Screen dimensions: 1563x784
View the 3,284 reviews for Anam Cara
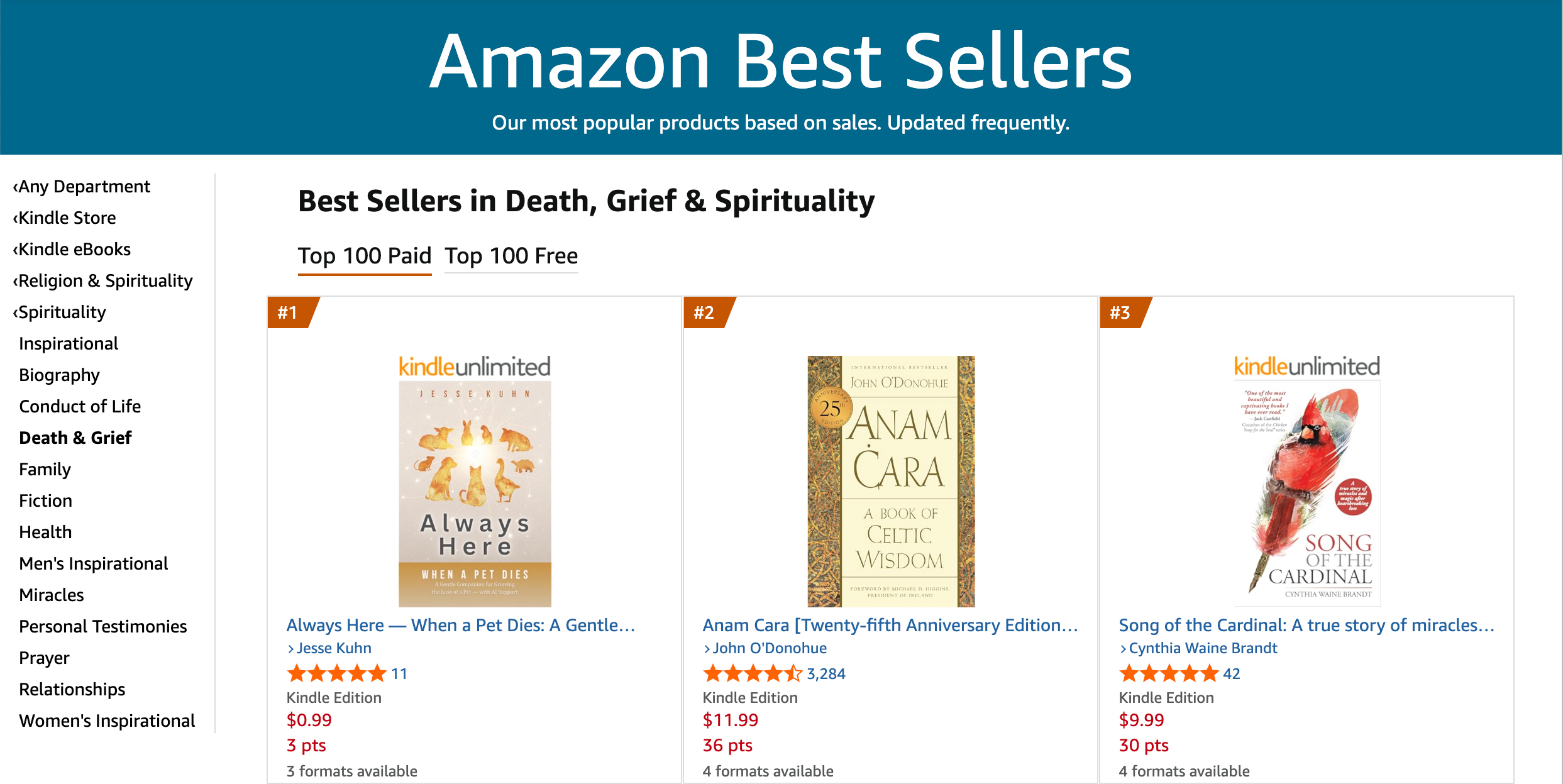coord(826,674)
